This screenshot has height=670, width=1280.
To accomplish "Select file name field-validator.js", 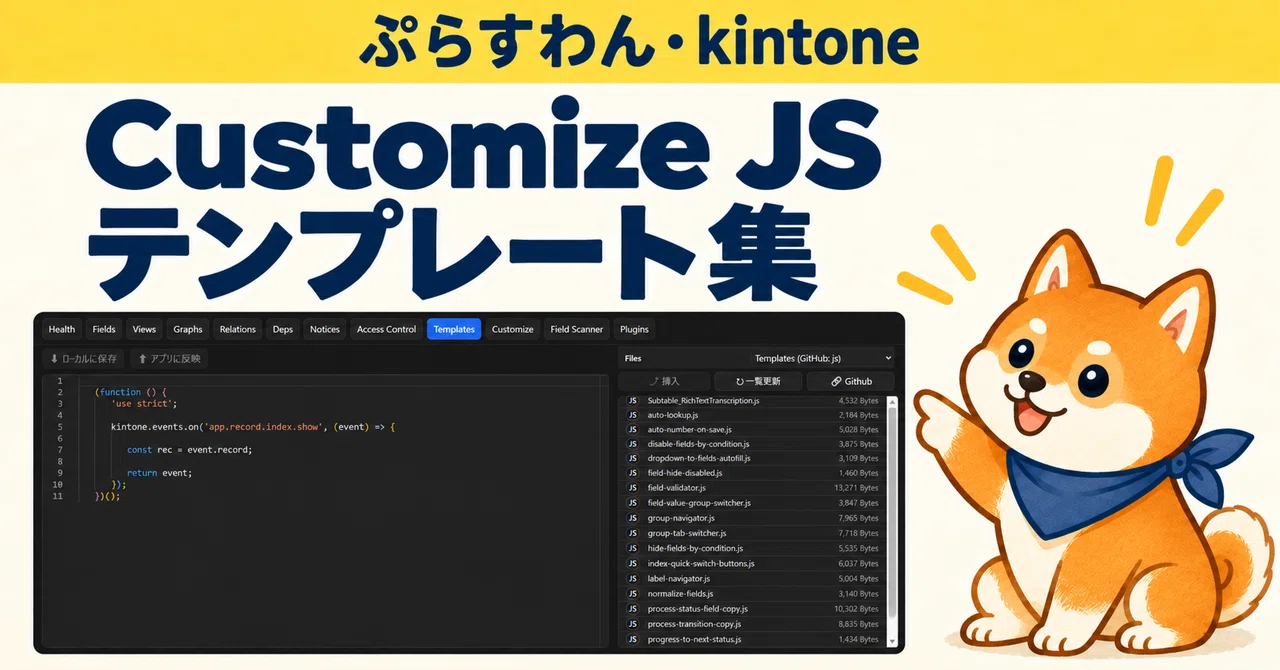I will point(676,488).
